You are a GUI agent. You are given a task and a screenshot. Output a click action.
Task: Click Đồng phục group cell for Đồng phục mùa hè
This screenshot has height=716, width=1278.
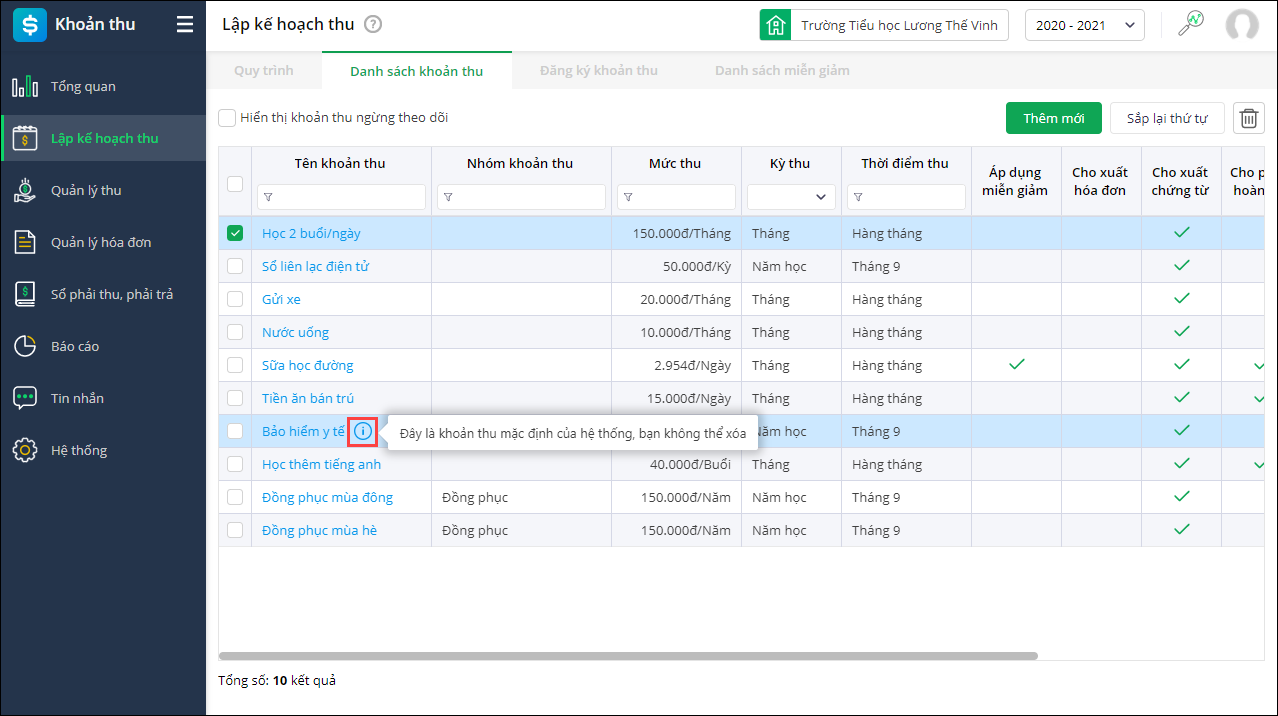[x=521, y=530]
